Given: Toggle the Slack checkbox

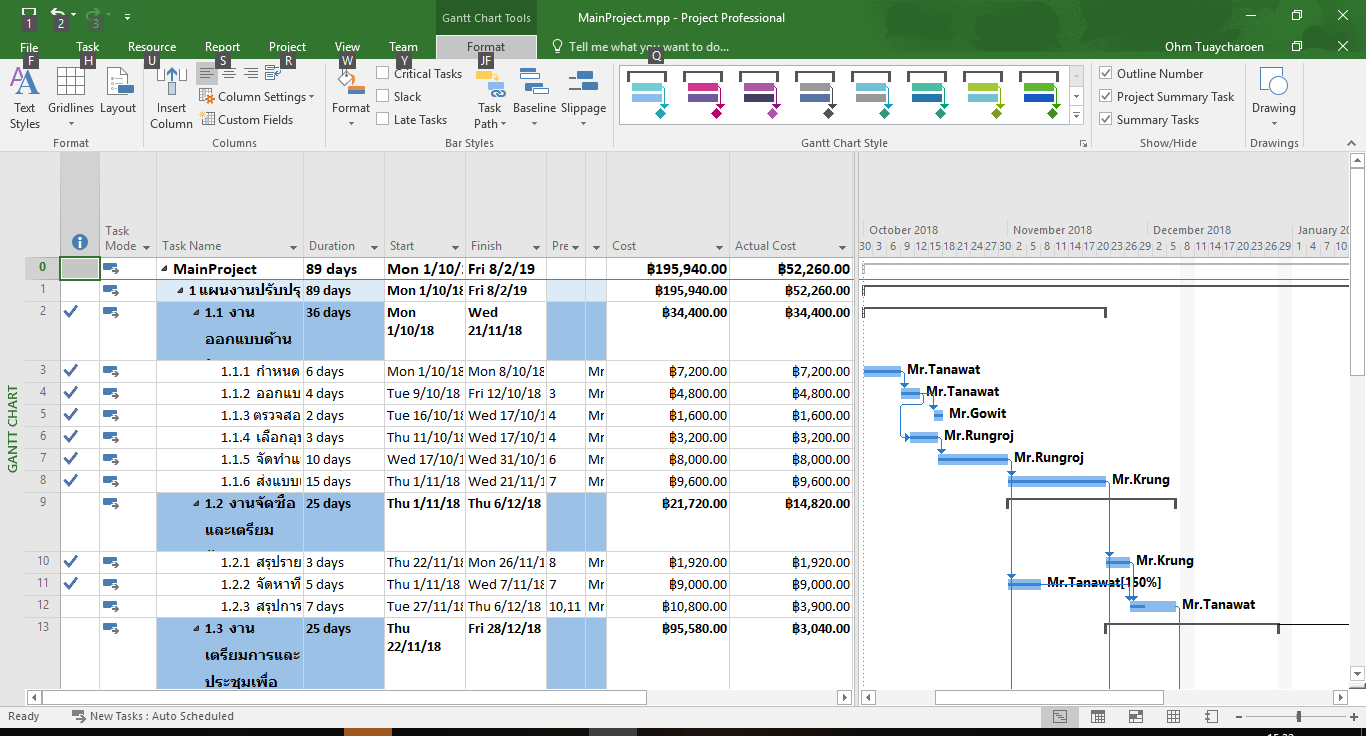Looking at the screenshot, I should click(383, 96).
